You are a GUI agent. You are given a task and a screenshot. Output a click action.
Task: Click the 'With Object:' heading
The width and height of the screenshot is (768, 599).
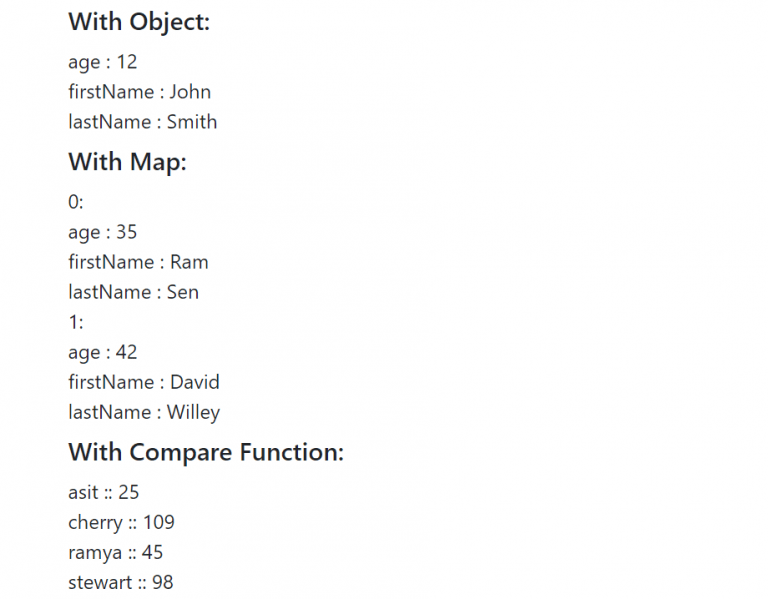coord(139,23)
